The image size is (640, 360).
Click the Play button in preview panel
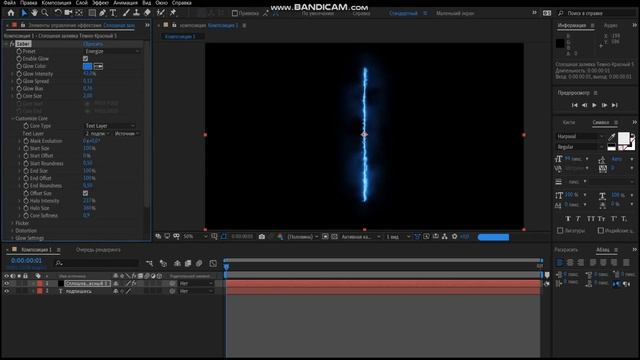[x=594, y=105]
